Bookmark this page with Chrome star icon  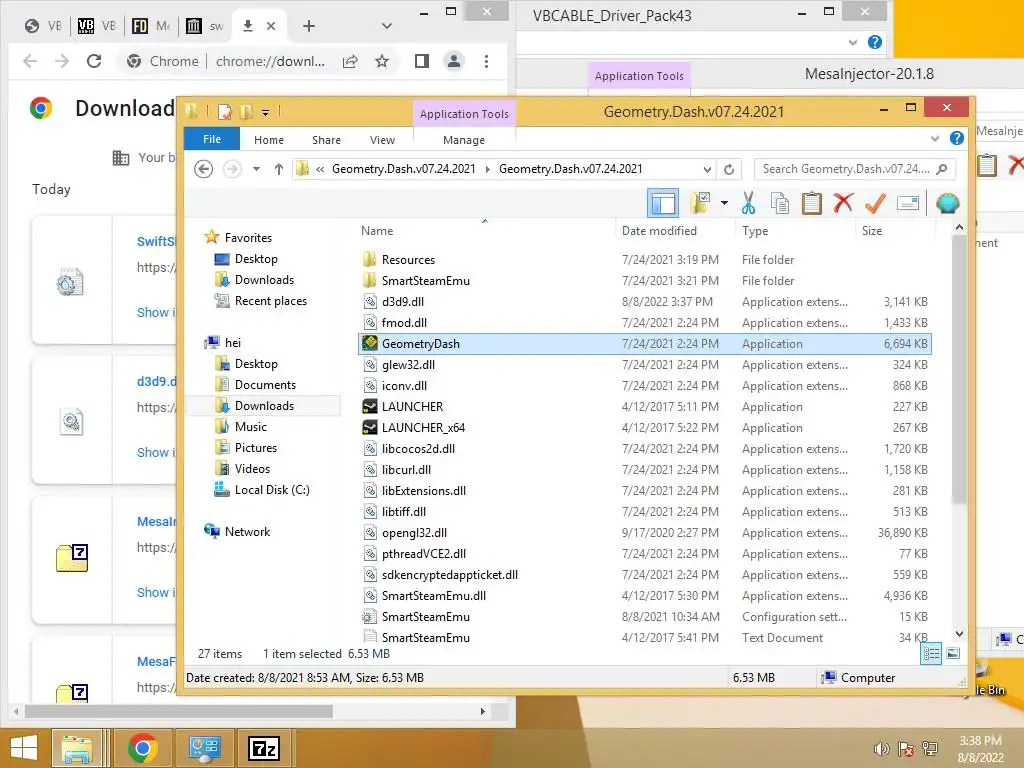(382, 61)
